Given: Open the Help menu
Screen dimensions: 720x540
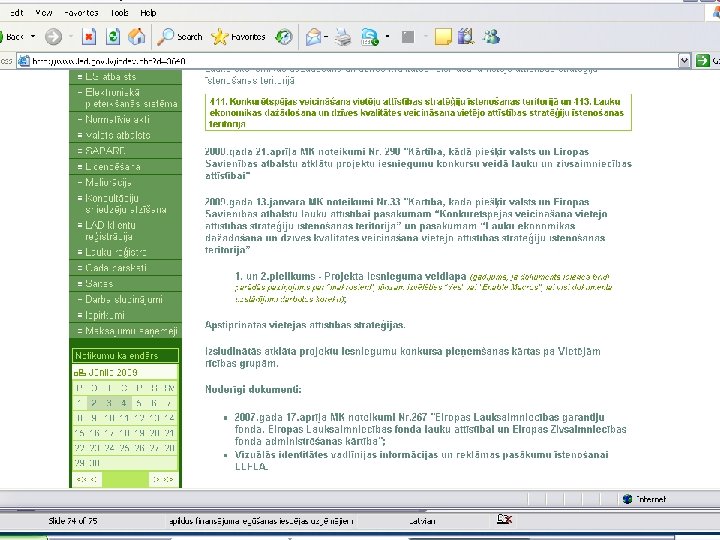Looking at the screenshot, I should (x=148, y=13).
